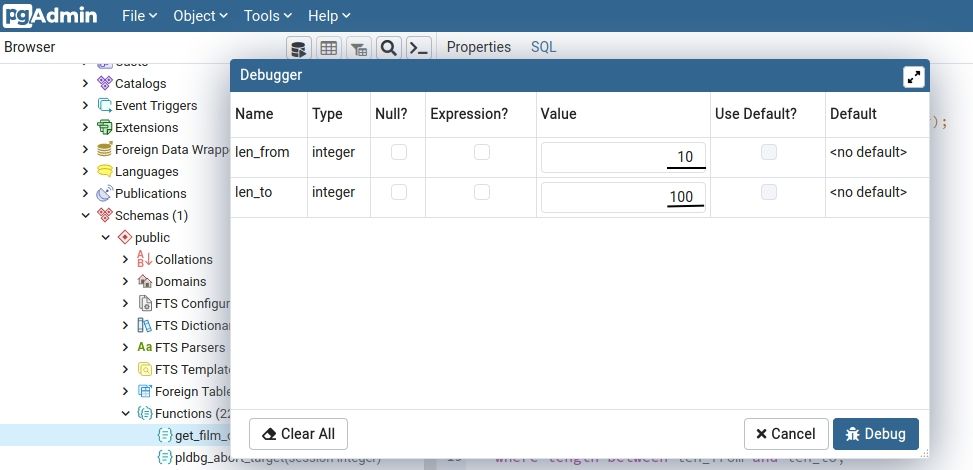973x470 pixels.
Task: Start debugging with the Debug button
Action: (x=876, y=434)
